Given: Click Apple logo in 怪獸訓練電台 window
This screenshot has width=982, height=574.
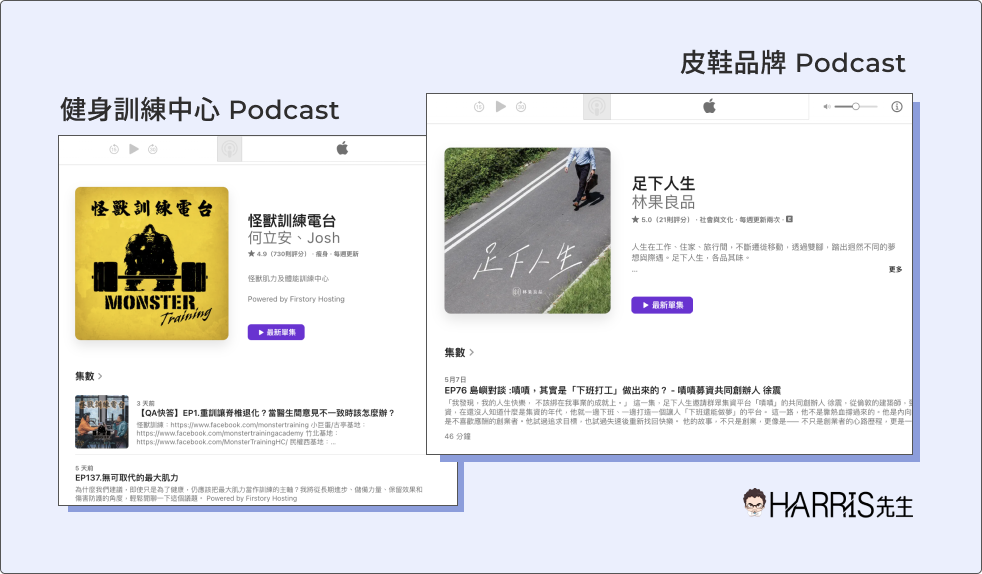Looking at the screenshot, I should pos(342,148).
